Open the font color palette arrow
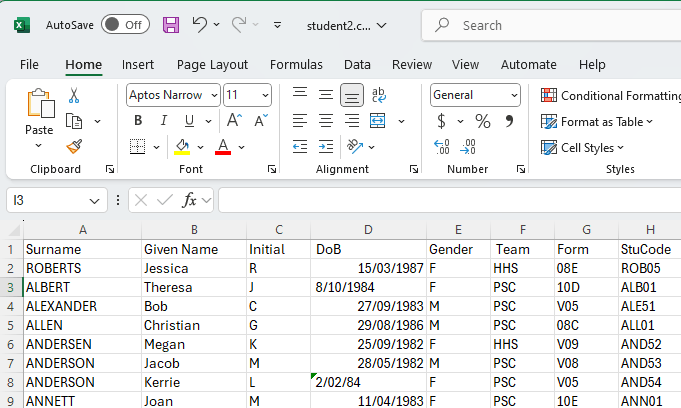This screenshot has height=408, width=681. 241,147
